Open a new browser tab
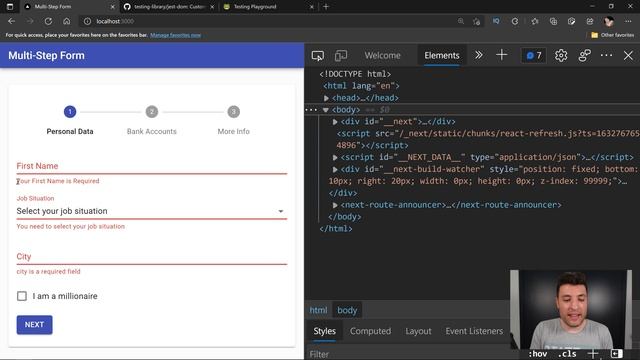Image resolution: width=640 pixels, height=360 pixels. (326, 7)
